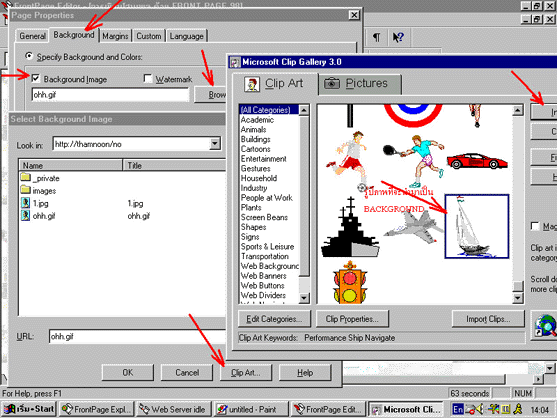Switch to Web Server idle taskbar item

[173, 409]
